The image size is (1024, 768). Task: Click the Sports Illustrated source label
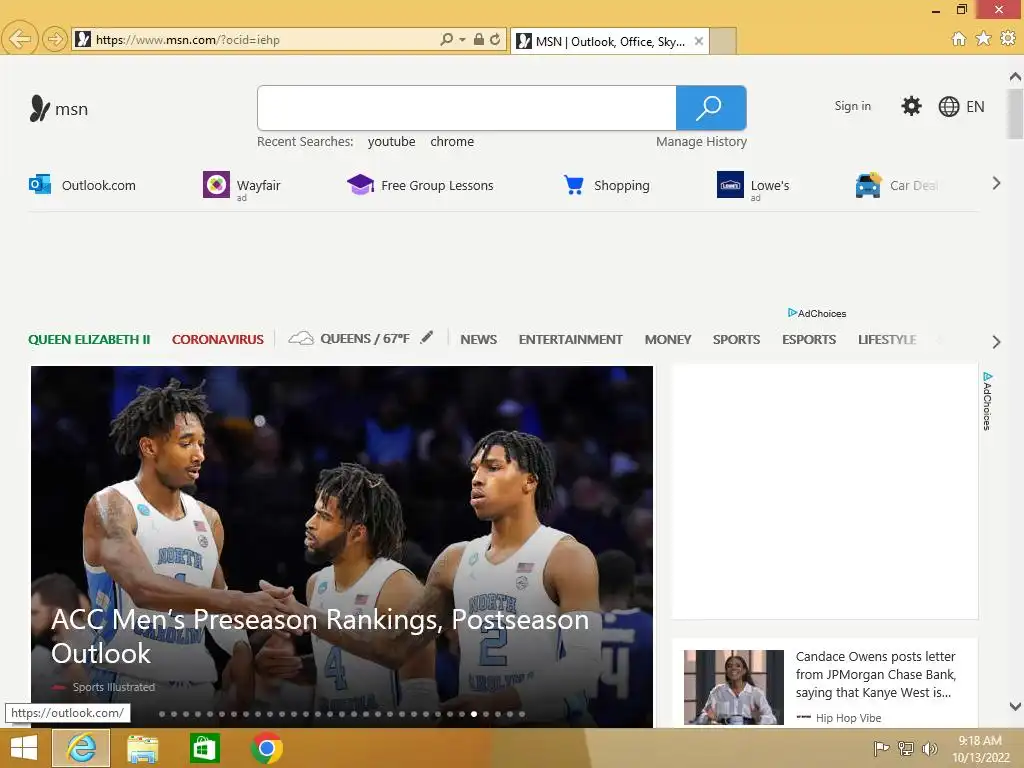coord(114,687)
